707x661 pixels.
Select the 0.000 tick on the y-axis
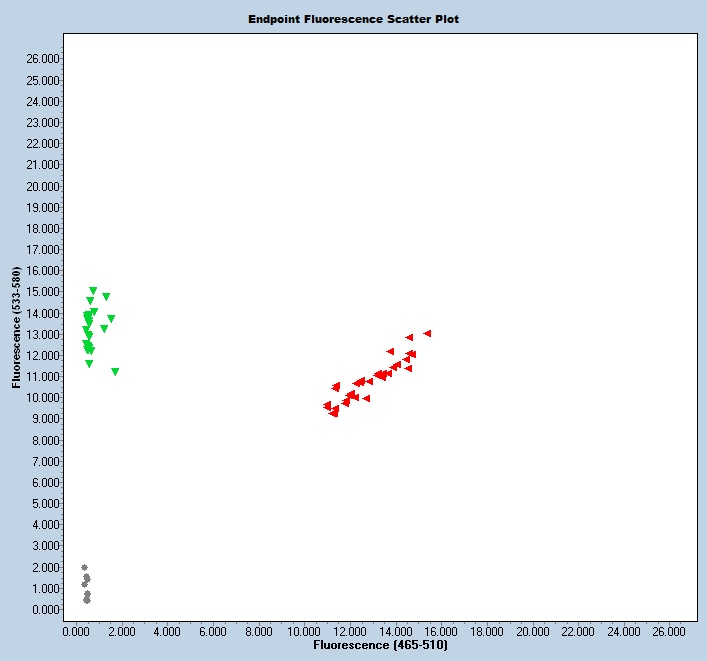point(46,609)
